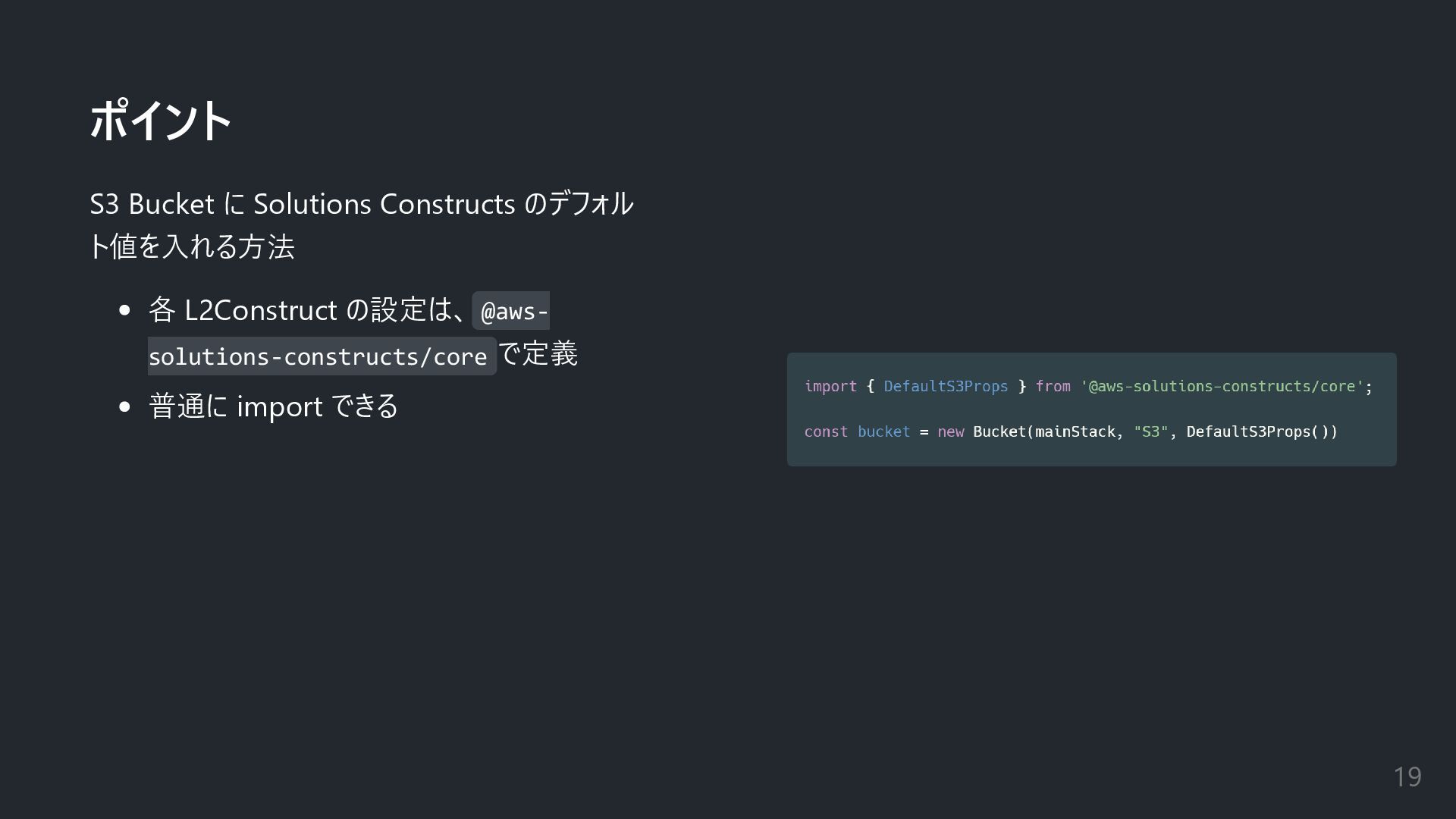Select the '@aws-solutions-constructs/core' string literal
1456x819 pixels.
1222,387
